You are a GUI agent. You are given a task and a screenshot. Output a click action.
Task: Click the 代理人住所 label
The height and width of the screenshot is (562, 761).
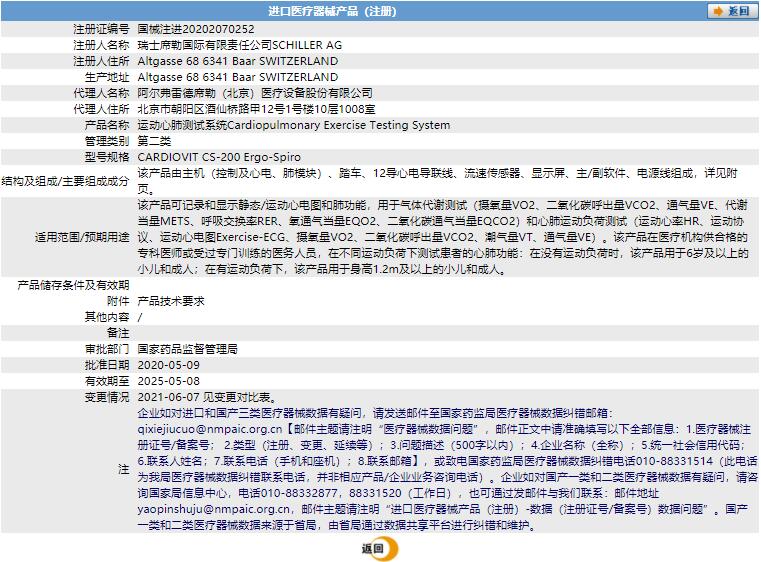[x=101, y=109]
